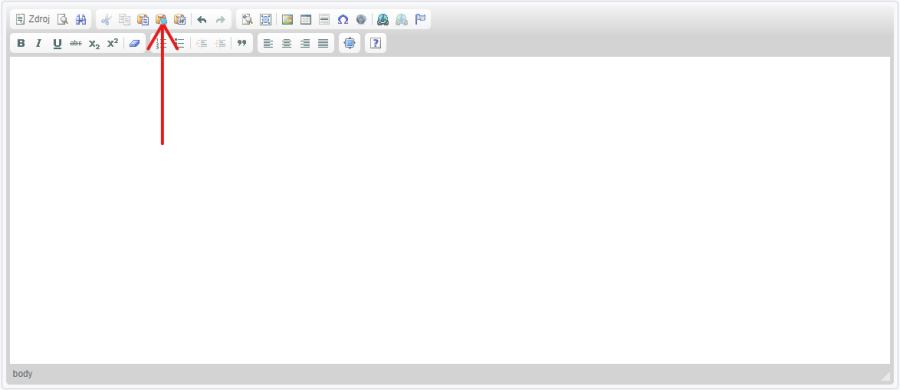Apply Block Quote formatting

tap(242, 43)
